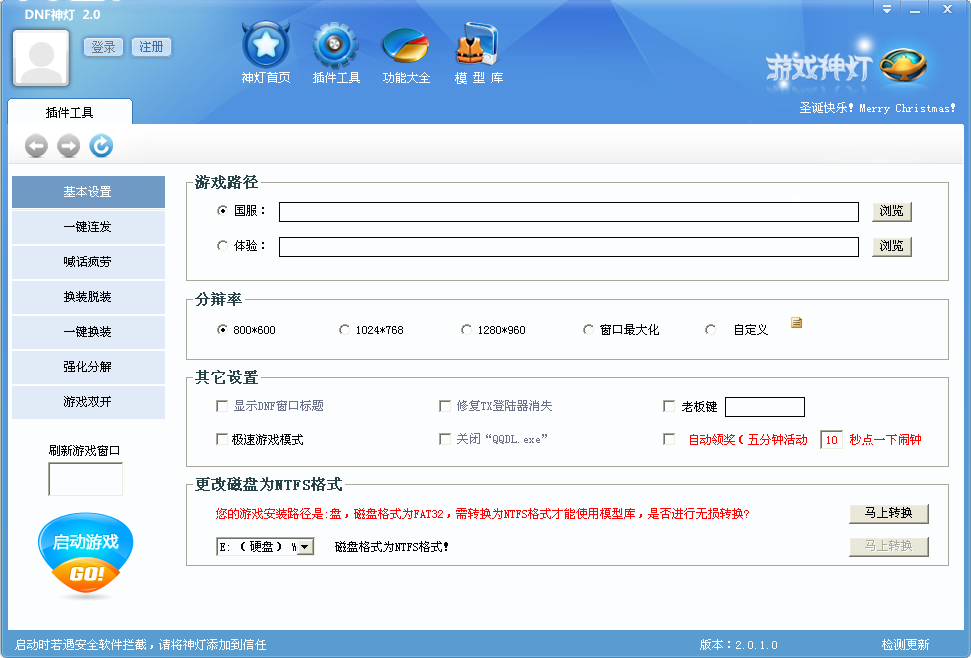
Task: Click the 体验 game path field
Action: (568, 247)
